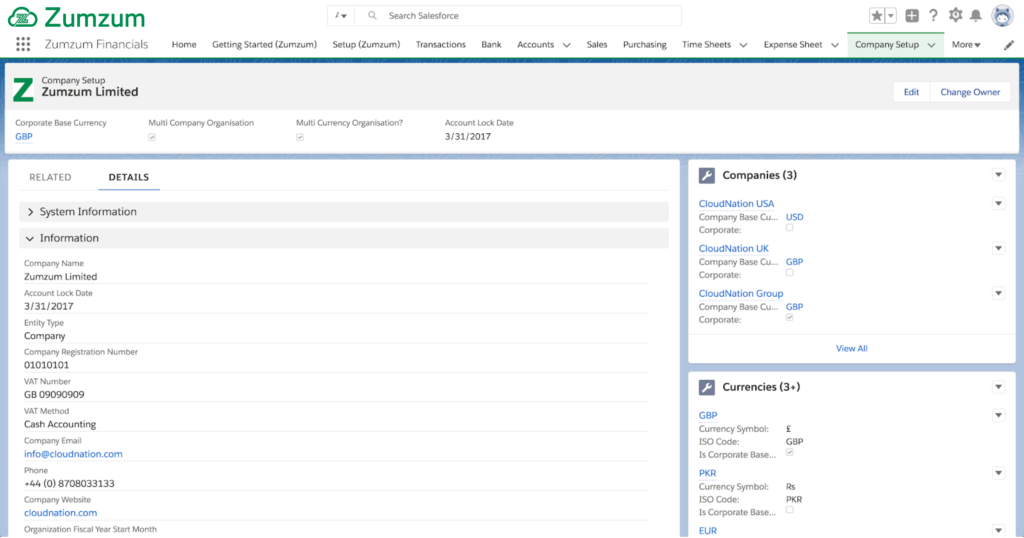Click the user avatar icon
This screenshot has width=1024, height=538.
pos(1002,16)
